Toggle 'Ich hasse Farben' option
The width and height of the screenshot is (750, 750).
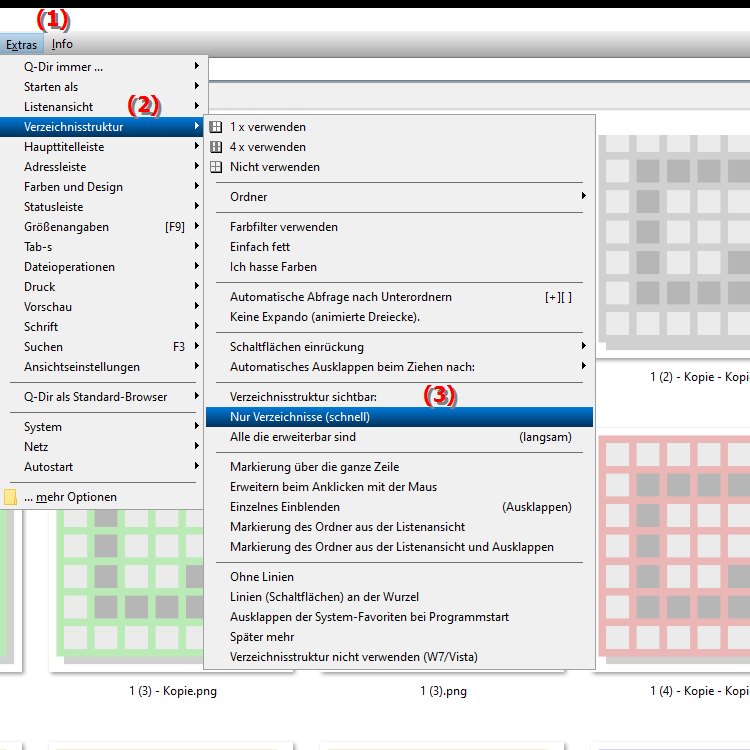click(399, 267)
